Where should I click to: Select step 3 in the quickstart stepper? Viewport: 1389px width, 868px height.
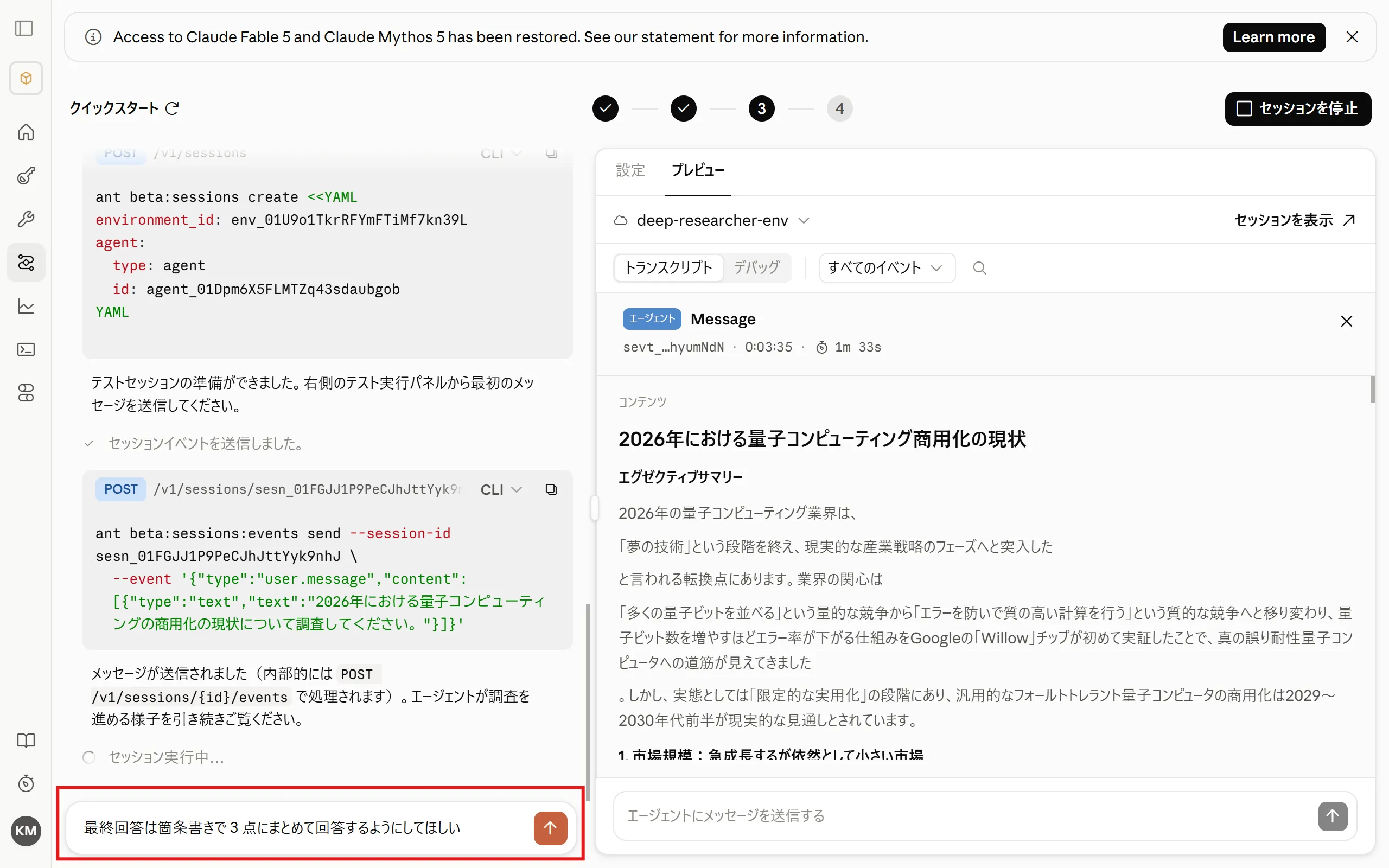click(x=761, y=108)
